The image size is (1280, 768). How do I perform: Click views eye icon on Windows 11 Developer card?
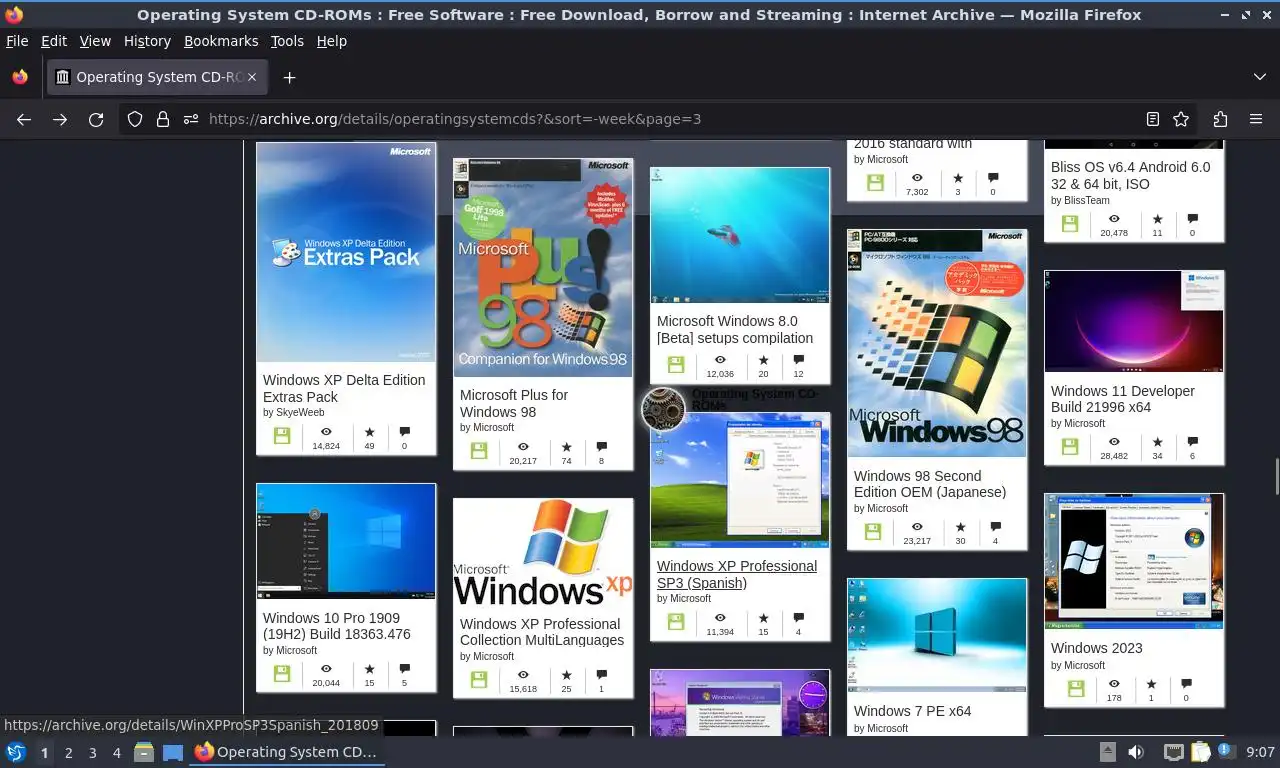tap(1113, 442)
